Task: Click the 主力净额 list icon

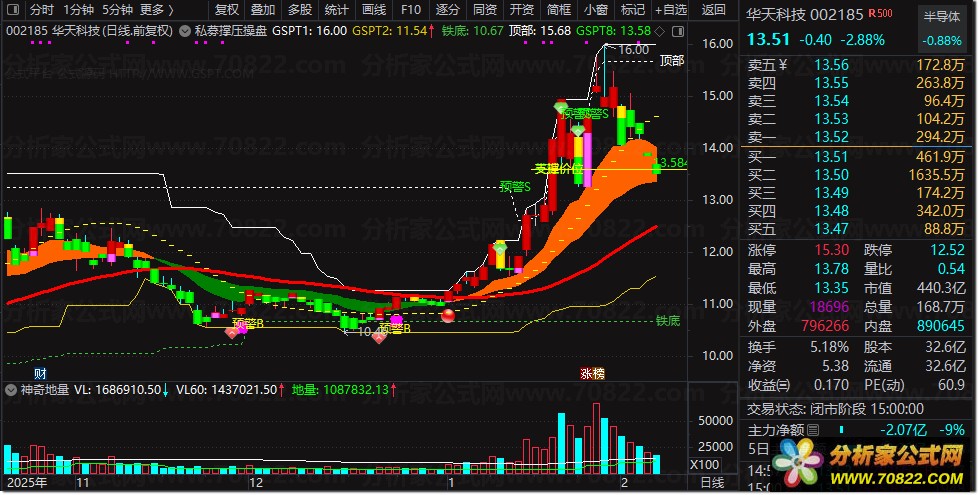Action: coord(813,430)
